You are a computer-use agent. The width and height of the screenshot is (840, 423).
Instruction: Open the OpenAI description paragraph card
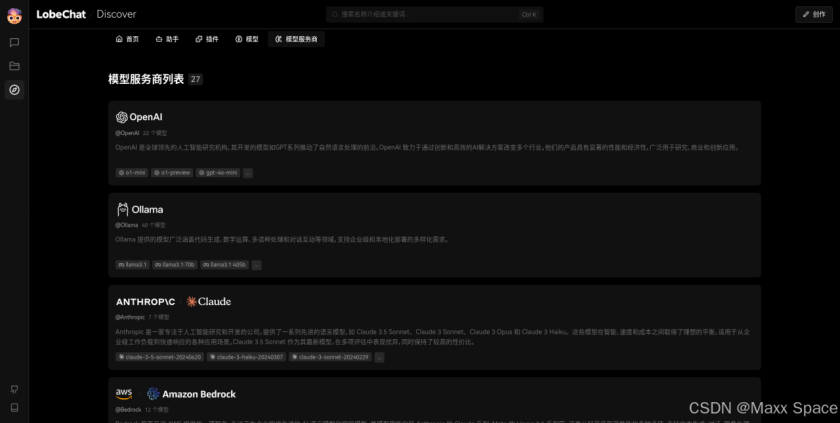coord(428,148)
